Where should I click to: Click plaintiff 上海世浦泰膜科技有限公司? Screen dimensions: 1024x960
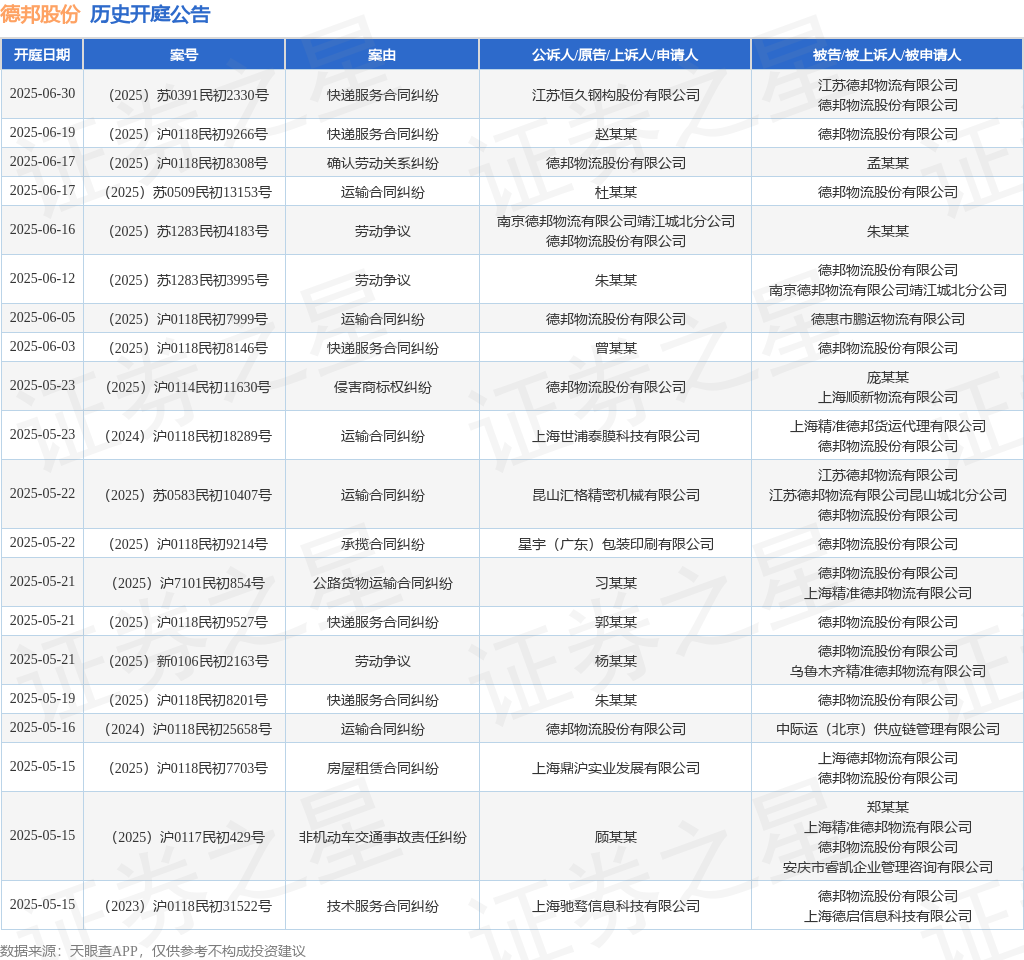[615, 436]
